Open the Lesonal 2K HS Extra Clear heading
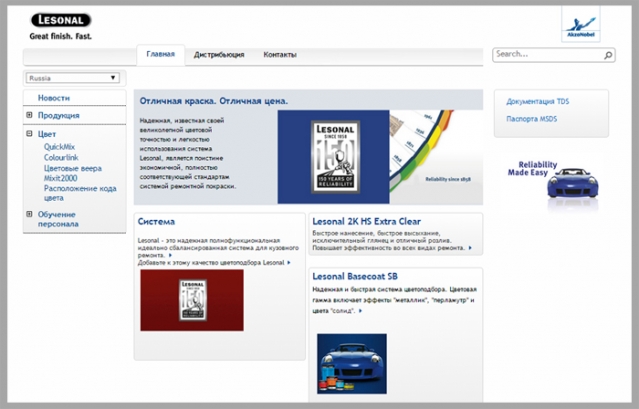 tap(366, 222)
